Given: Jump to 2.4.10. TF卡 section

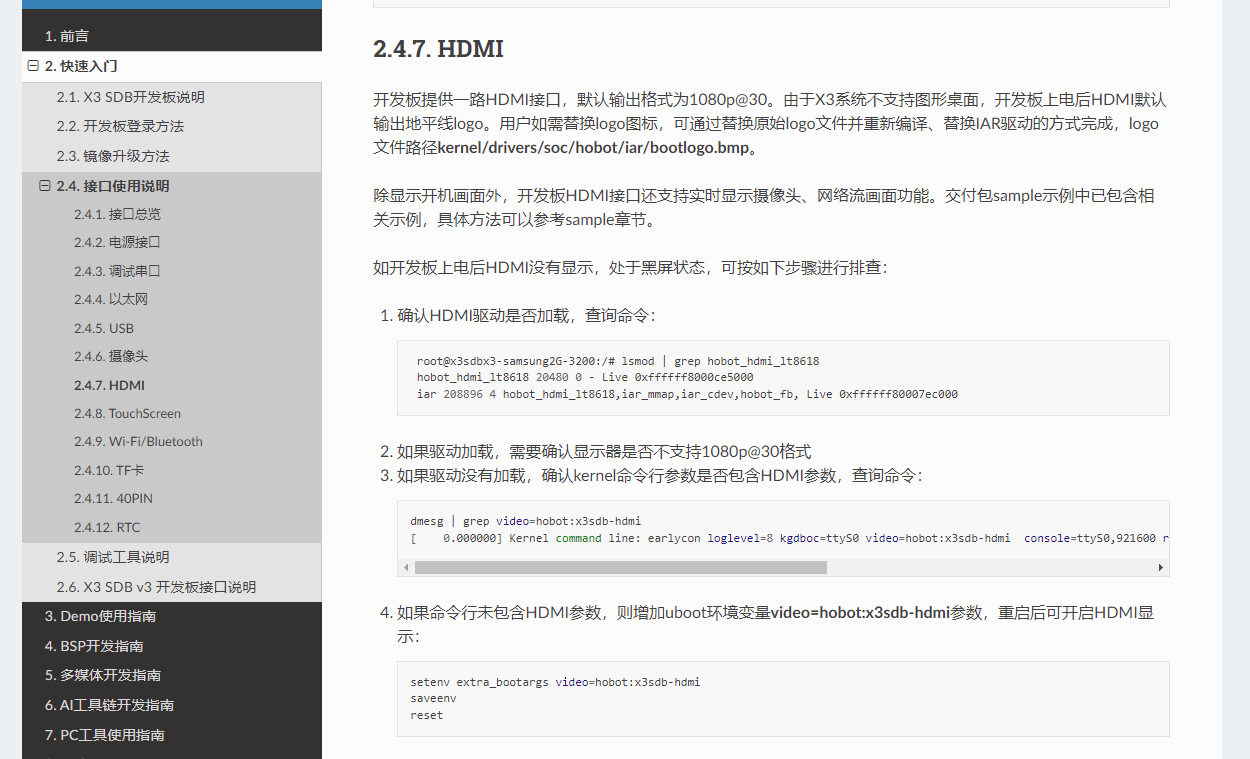Looking at the screenshot, I should point(109,470).
